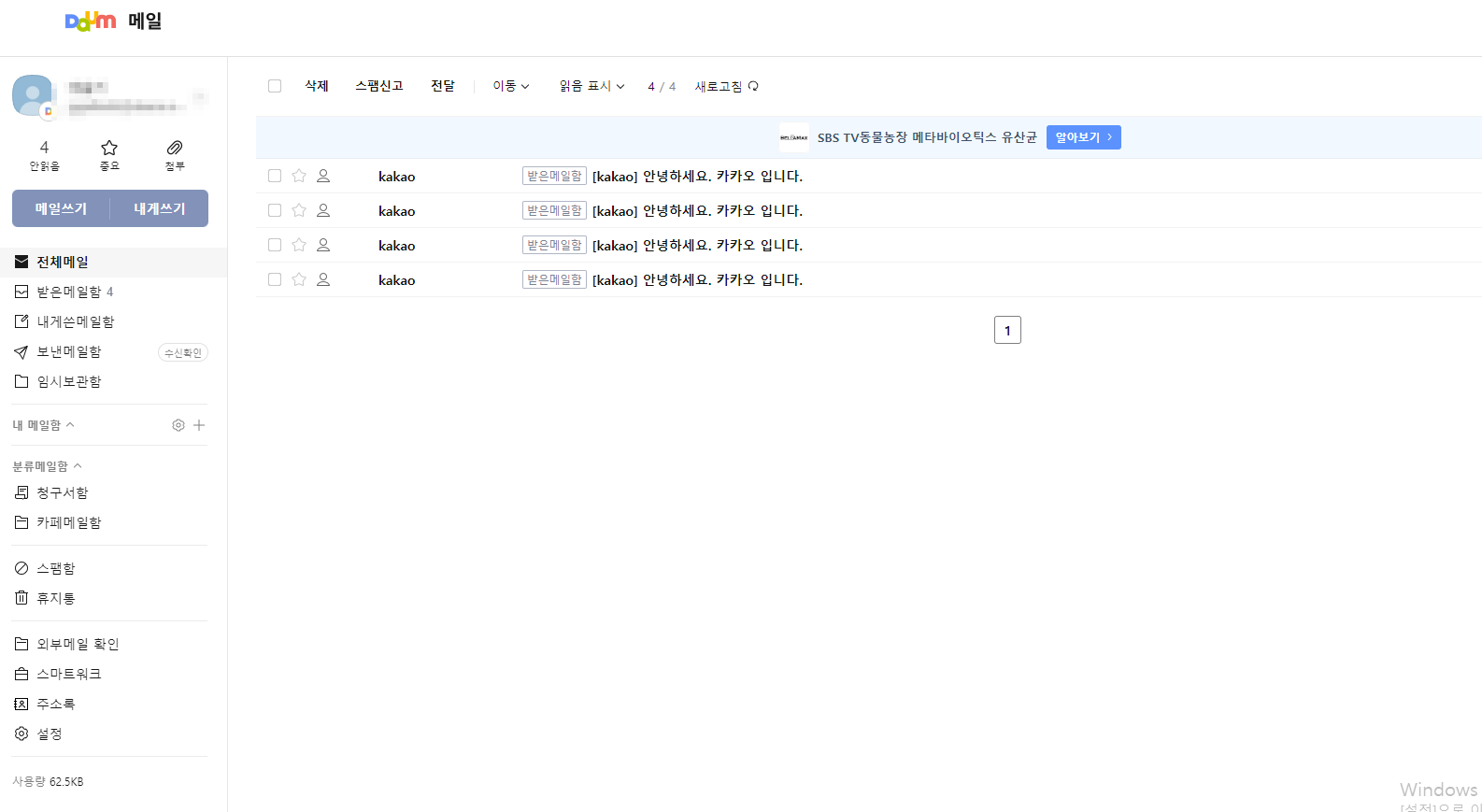Open 설정 settings in sidebar

(x=49, y=734)
